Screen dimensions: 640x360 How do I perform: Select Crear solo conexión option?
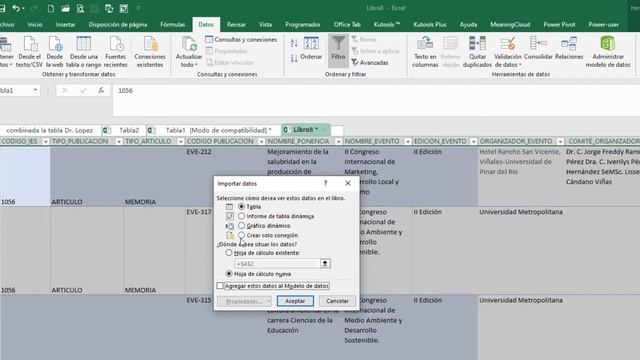[242, 235]
